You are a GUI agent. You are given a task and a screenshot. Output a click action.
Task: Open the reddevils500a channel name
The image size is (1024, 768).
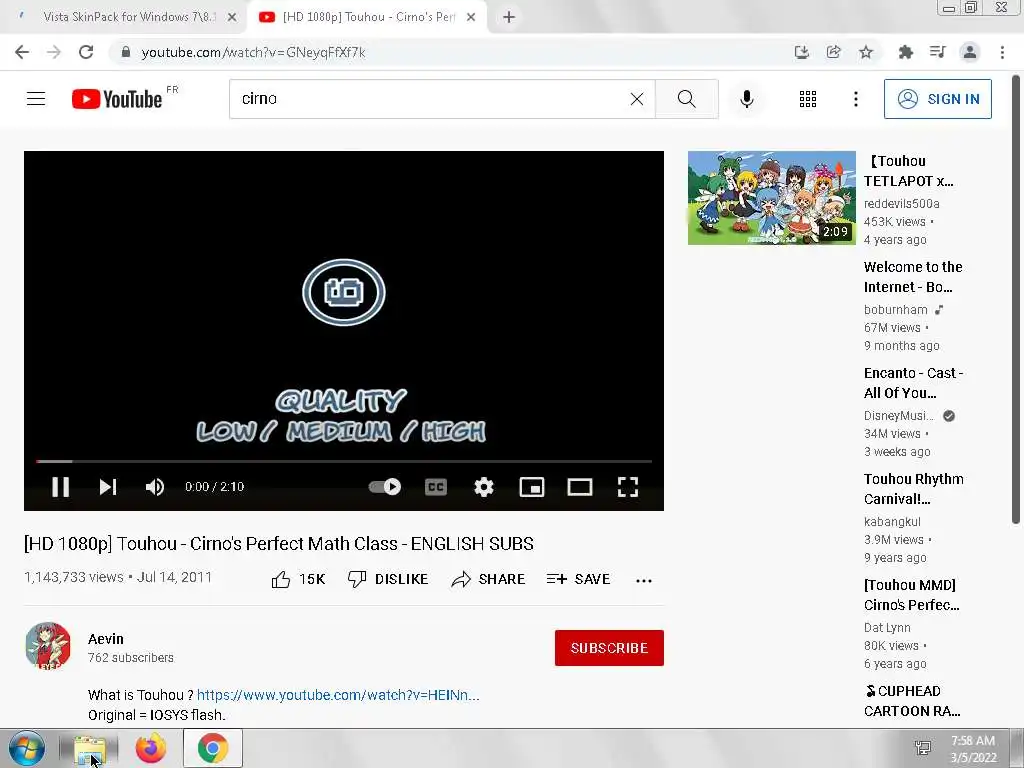tap(901, 204)
